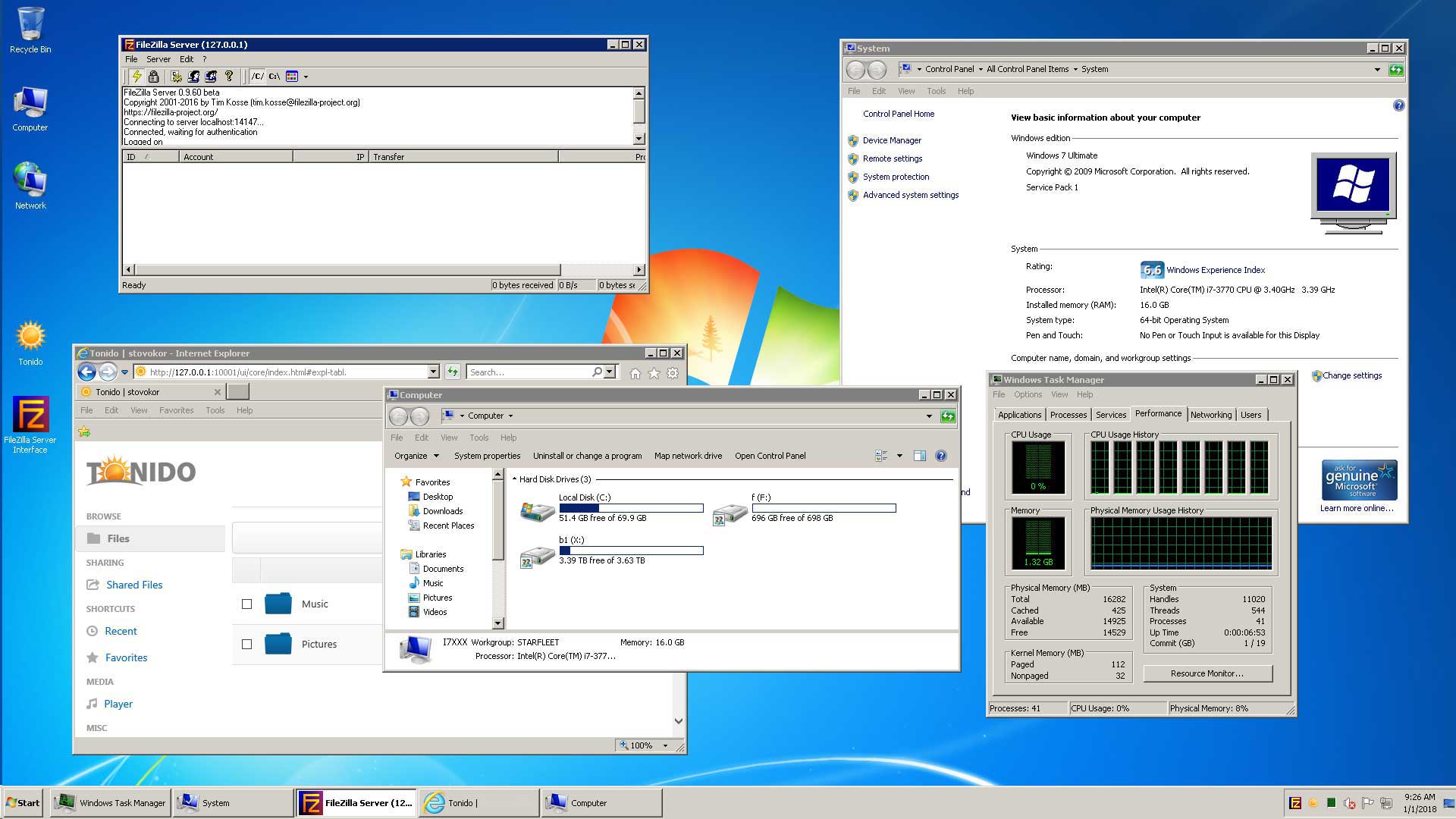Open the dropdown arrow beside FileZilla sort icon
The image size is (1456, 819).
[x=306, y=77]
